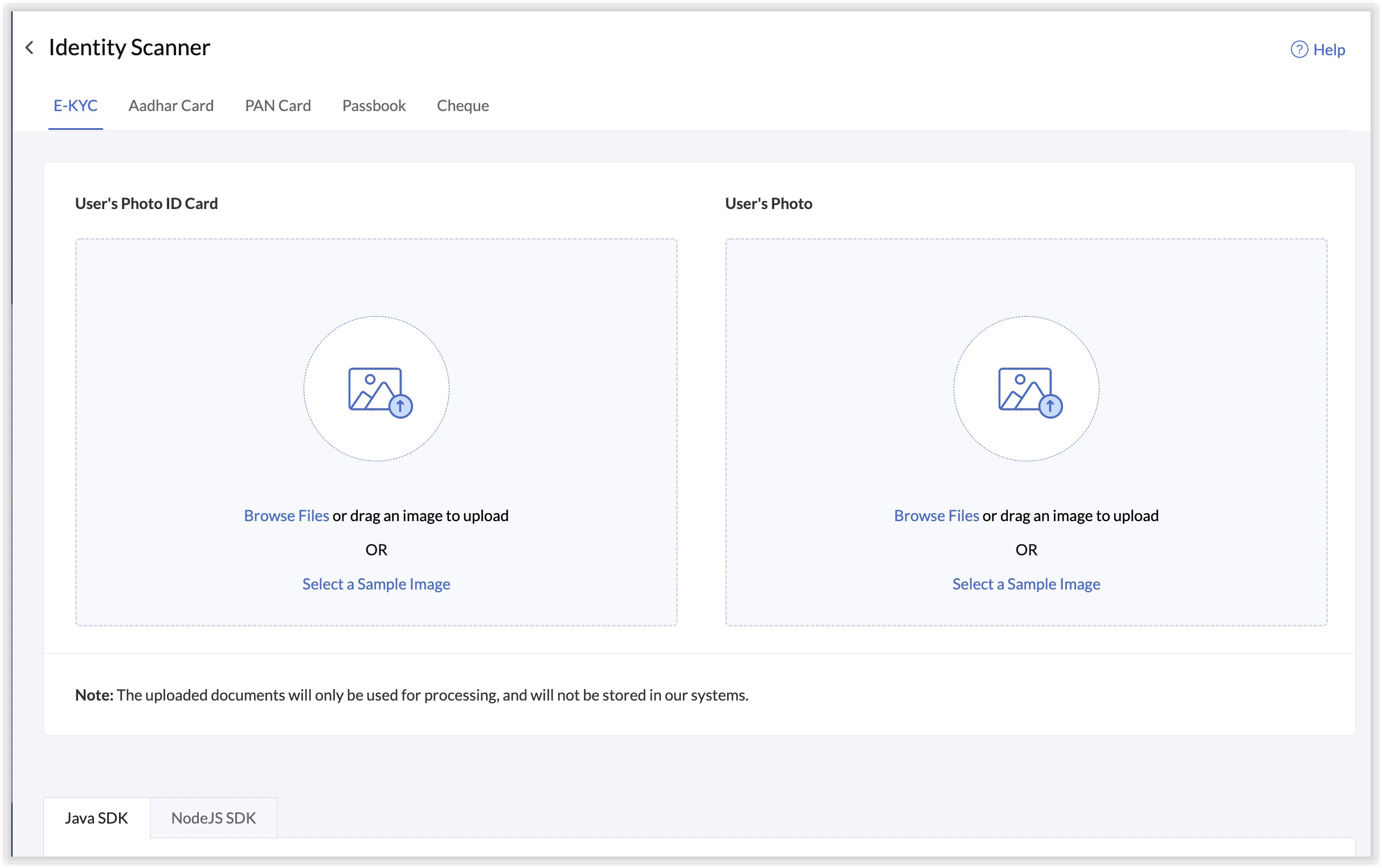The width and height of the screenshot is (1382, 868).
Task: Click Browse Files under User's Photo
Action: [x=937, y=515]
